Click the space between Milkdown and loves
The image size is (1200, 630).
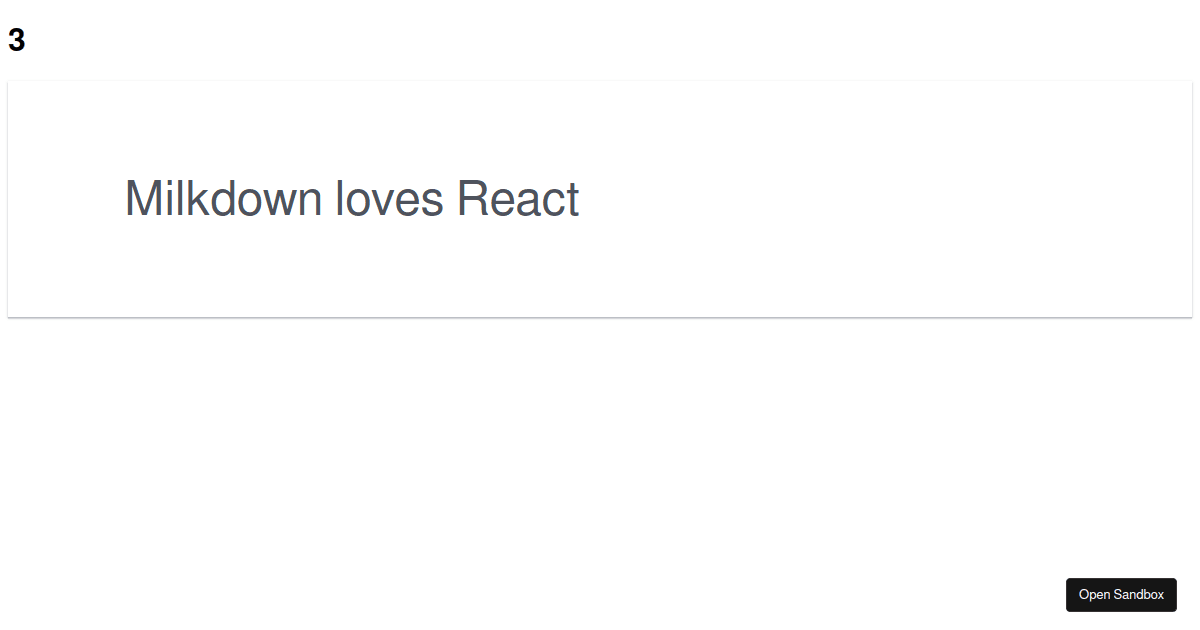[329, 198]
